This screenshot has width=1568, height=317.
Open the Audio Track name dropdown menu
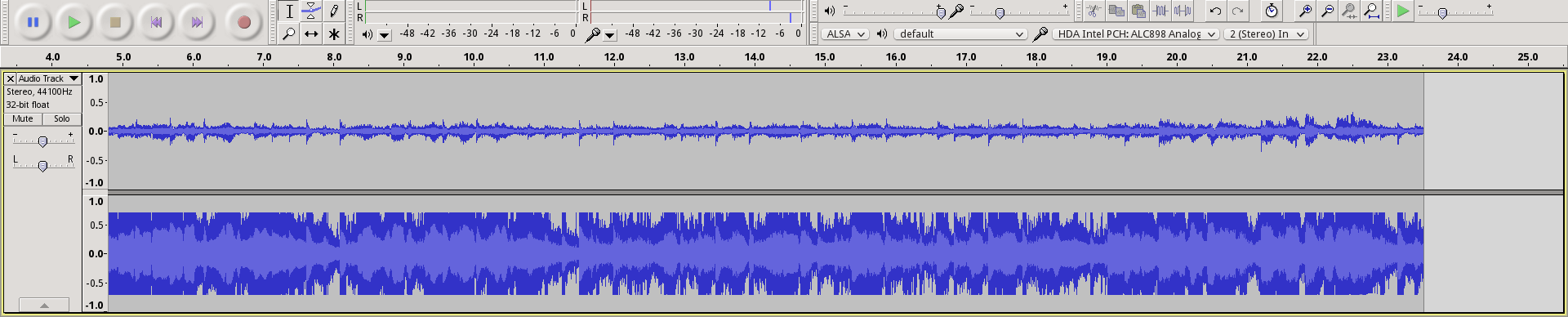[48, 78]
